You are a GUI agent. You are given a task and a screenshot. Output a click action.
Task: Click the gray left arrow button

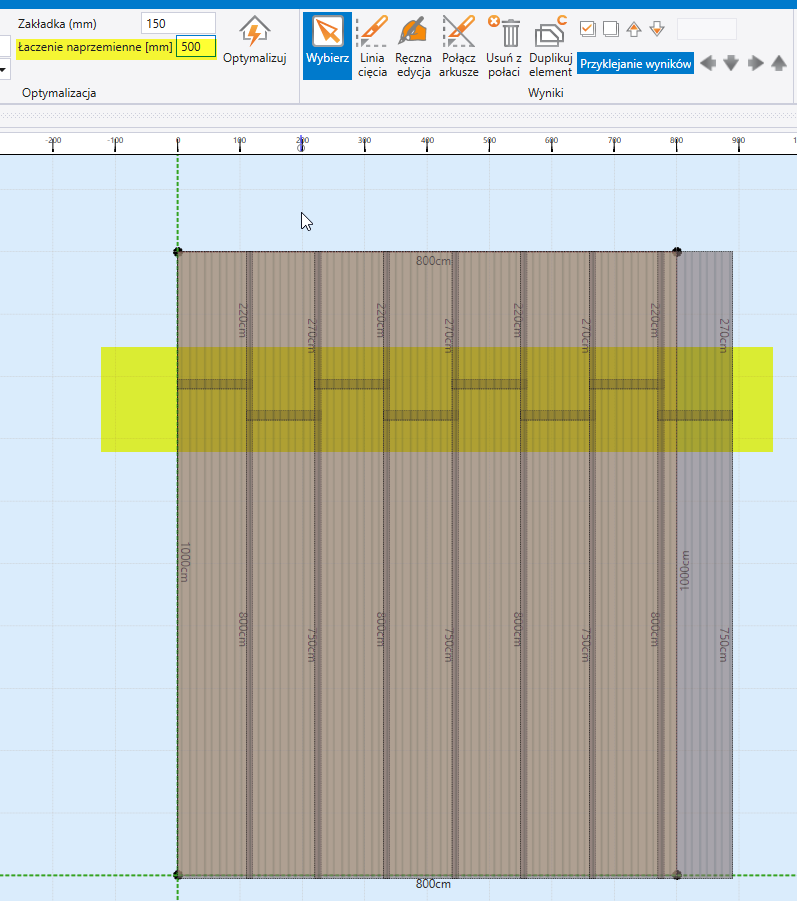click(708, 63)
